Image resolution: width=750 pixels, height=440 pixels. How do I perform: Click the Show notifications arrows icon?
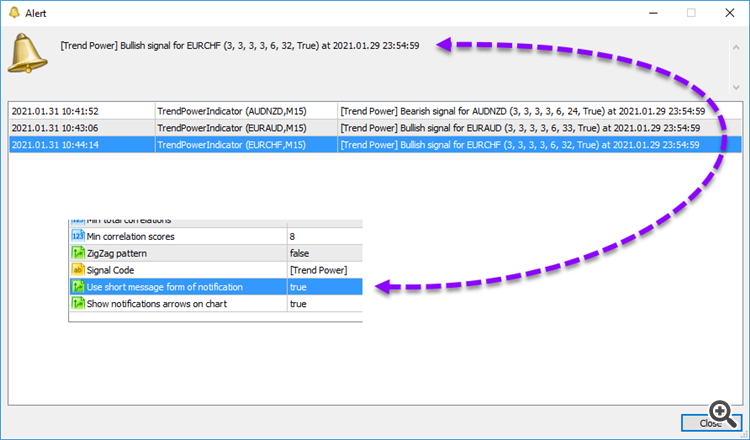77,304
